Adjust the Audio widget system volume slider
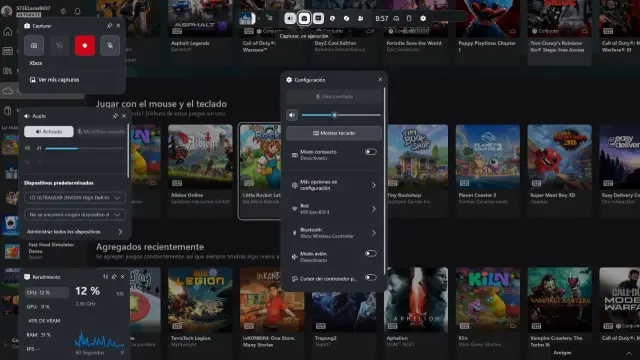This screenshot has width=640, height=360. click(x=84, y=149)
